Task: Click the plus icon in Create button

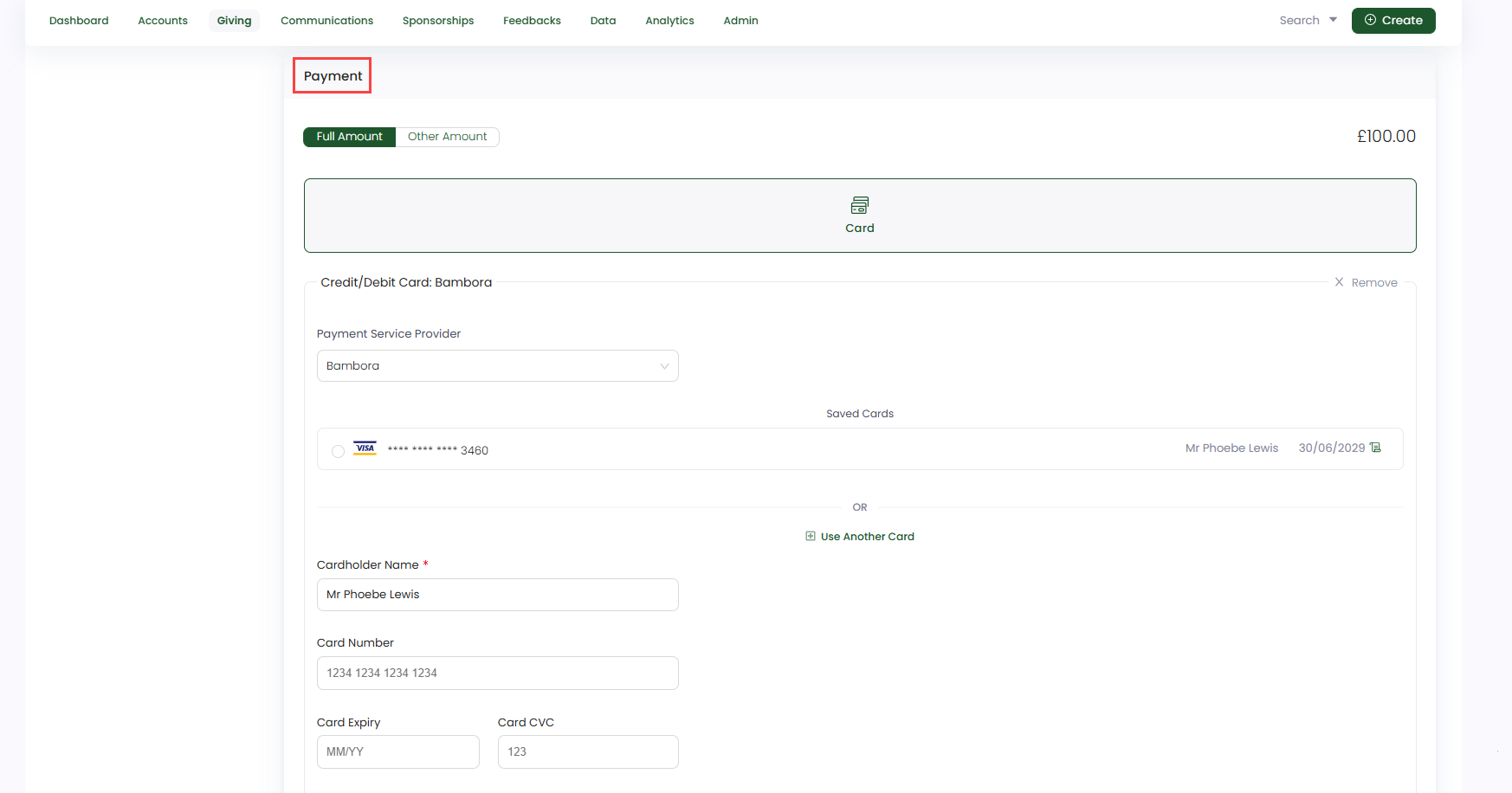Action: click(x=1370, y=20)
